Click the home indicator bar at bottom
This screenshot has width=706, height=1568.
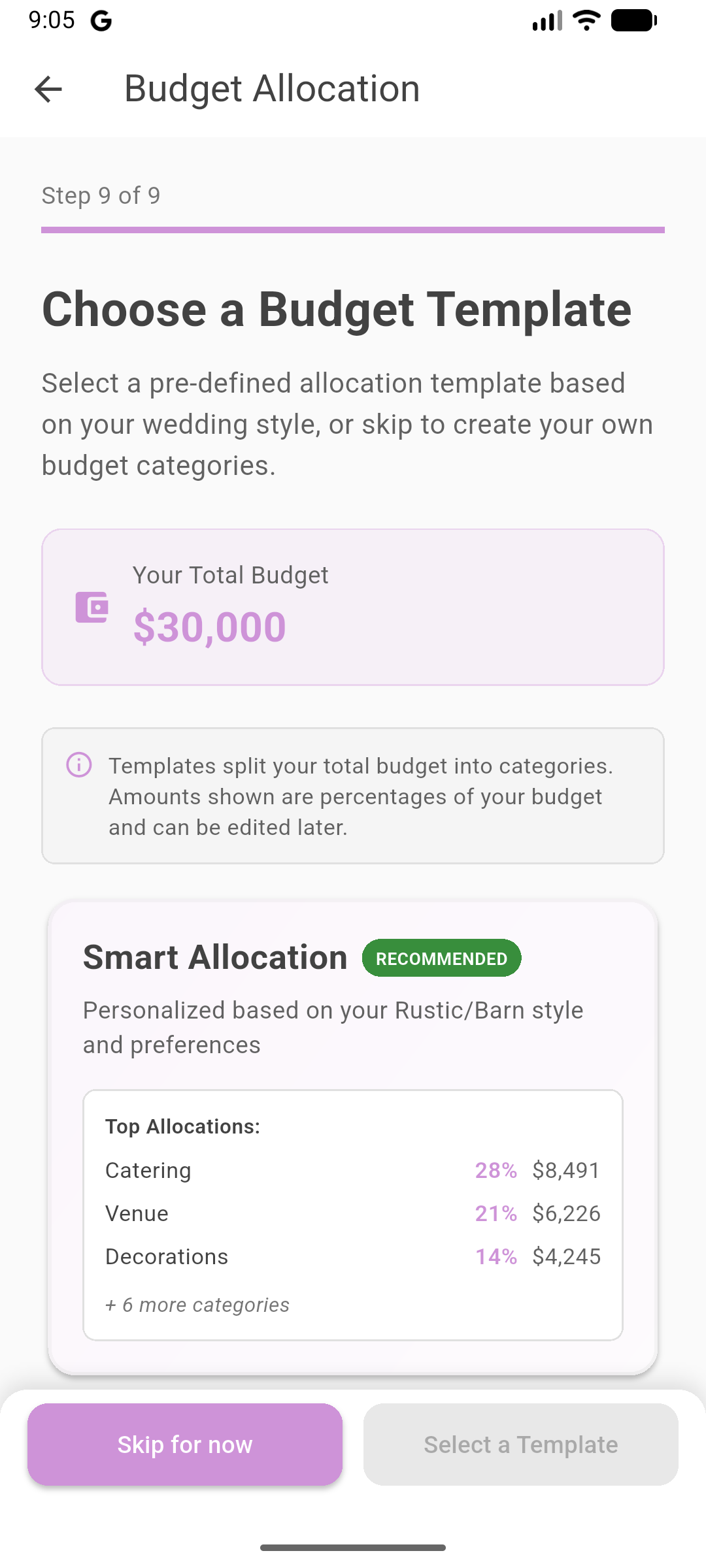pyautogui.click(x=353, y=1548)
